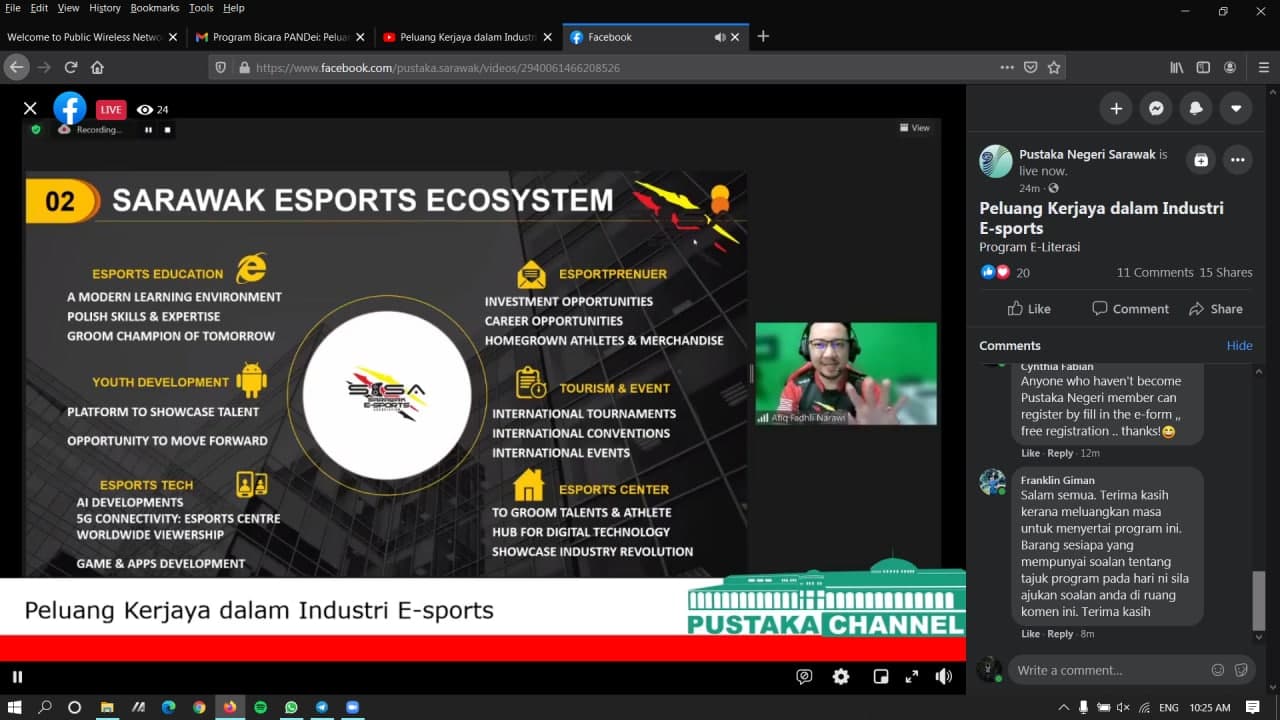This screenshot has height=720, width=1280.
Task: Enable picture-in-picture mini player
Action: [880, 677]
